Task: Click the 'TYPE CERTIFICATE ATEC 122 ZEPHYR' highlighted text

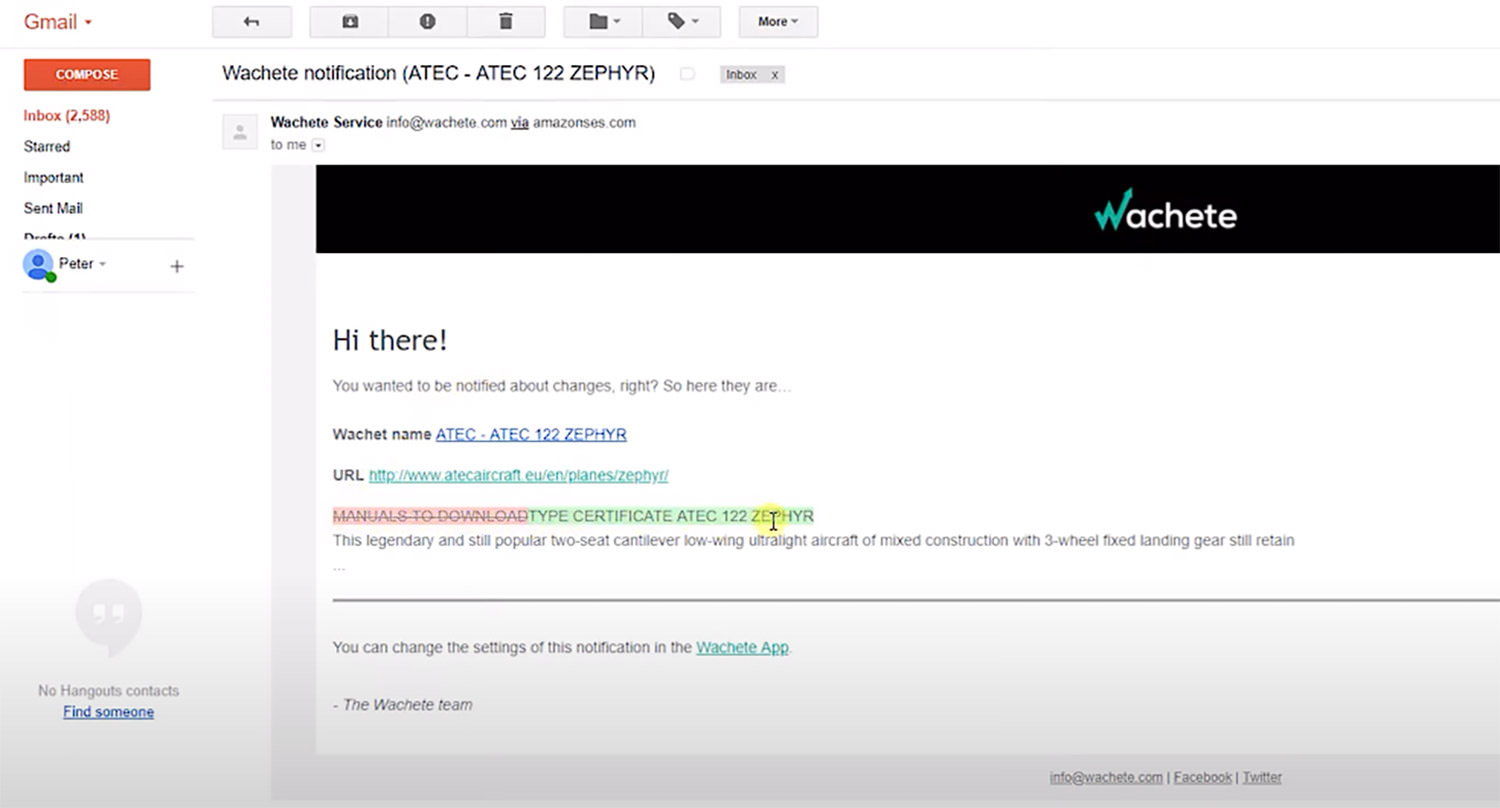Action: pos(671,516)
